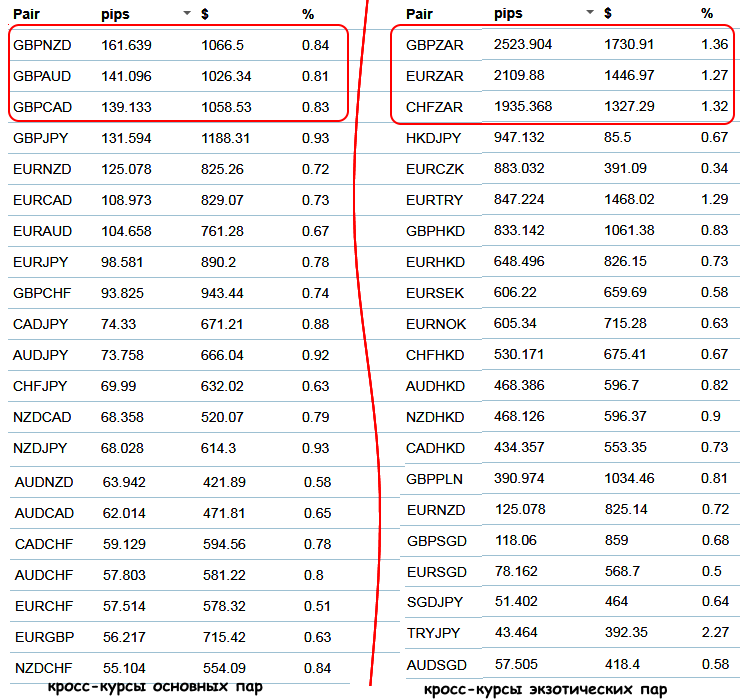Select the EURCAD pair cell
This screenshot has width=740, height=700.
[42, 201]
